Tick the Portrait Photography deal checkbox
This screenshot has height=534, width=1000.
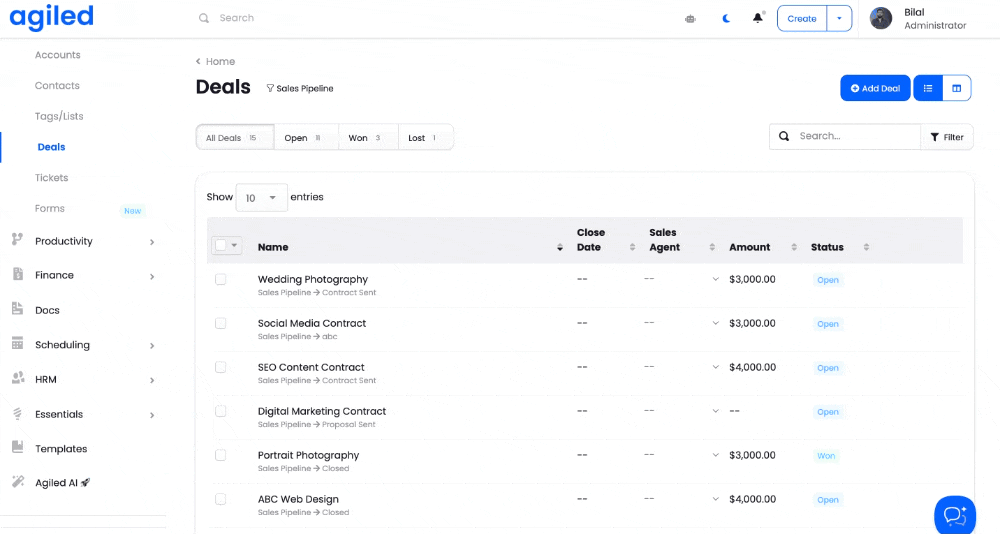221,455
